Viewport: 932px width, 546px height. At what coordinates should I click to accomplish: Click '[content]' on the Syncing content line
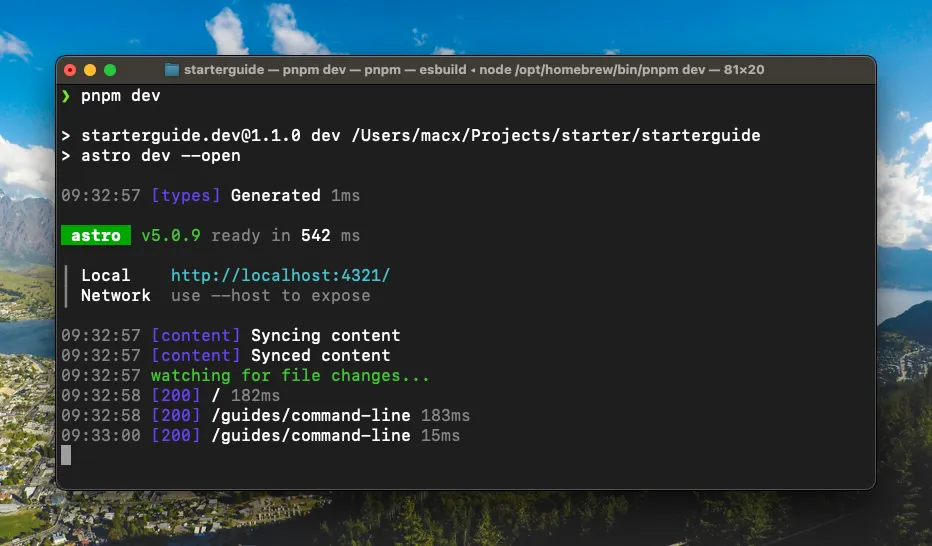[x=196, y=336]
